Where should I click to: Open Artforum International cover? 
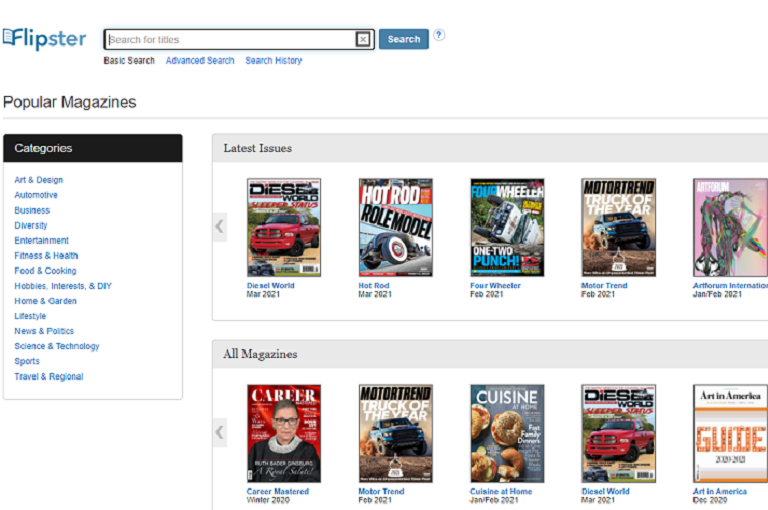coord(730,227)
